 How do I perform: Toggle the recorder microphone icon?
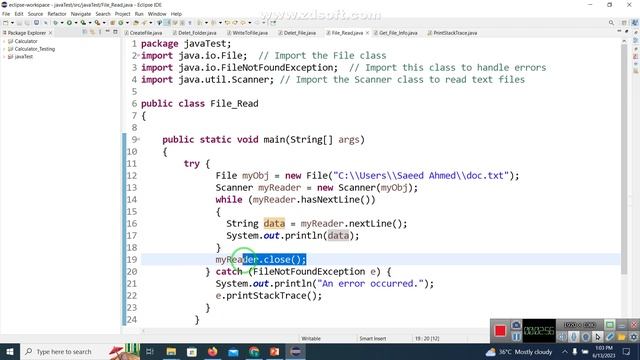tap(574, 337)
